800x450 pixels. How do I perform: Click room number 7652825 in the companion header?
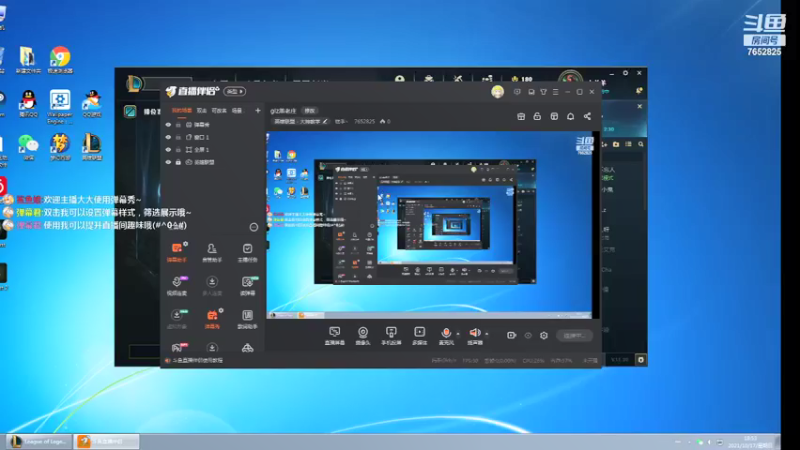[x=364, y=121]
